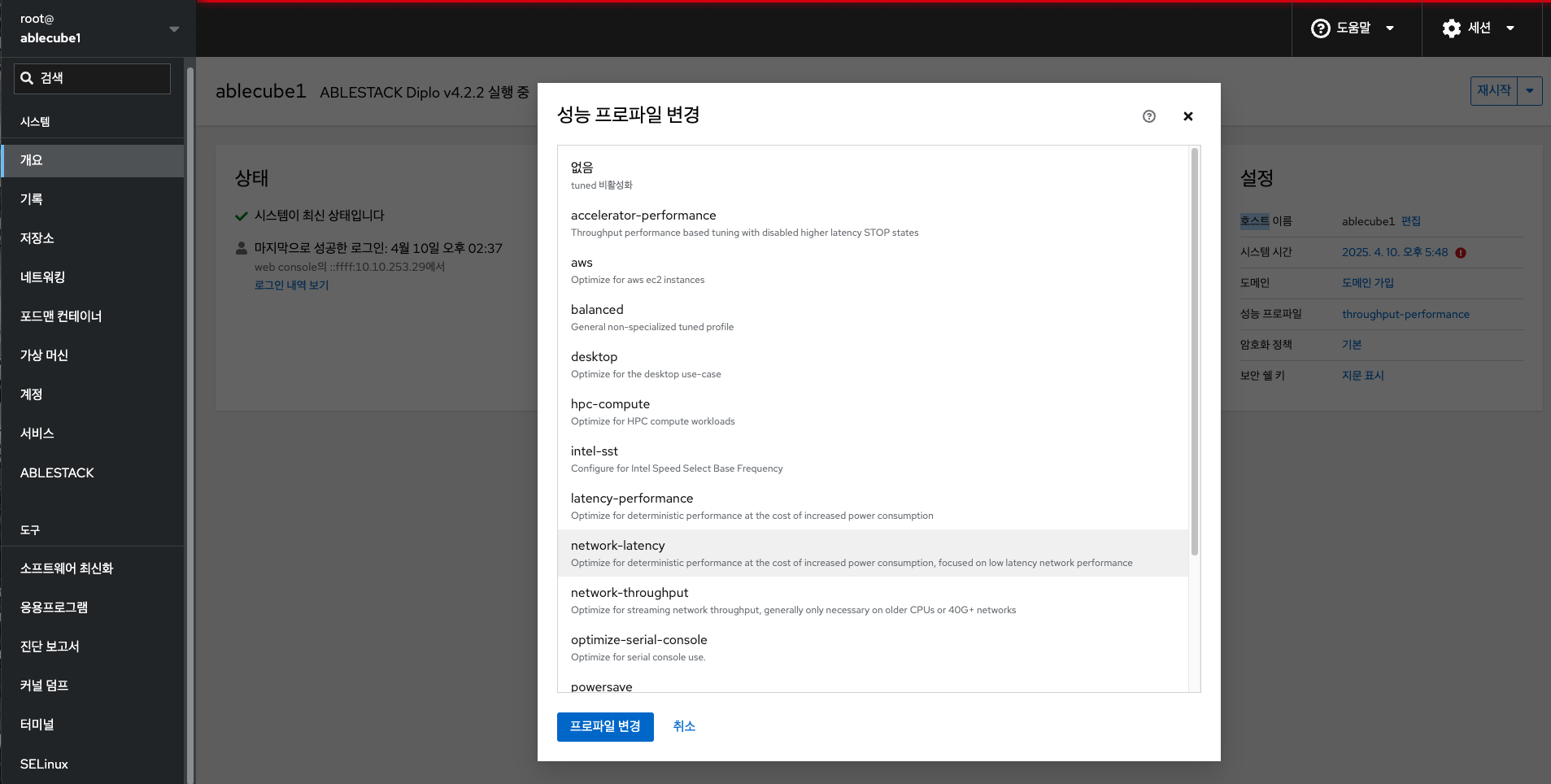Image resolution: width=1551 pixels, height=784 pixels.
Task: Close the performance profile dialog
Action: [1187, 116]
